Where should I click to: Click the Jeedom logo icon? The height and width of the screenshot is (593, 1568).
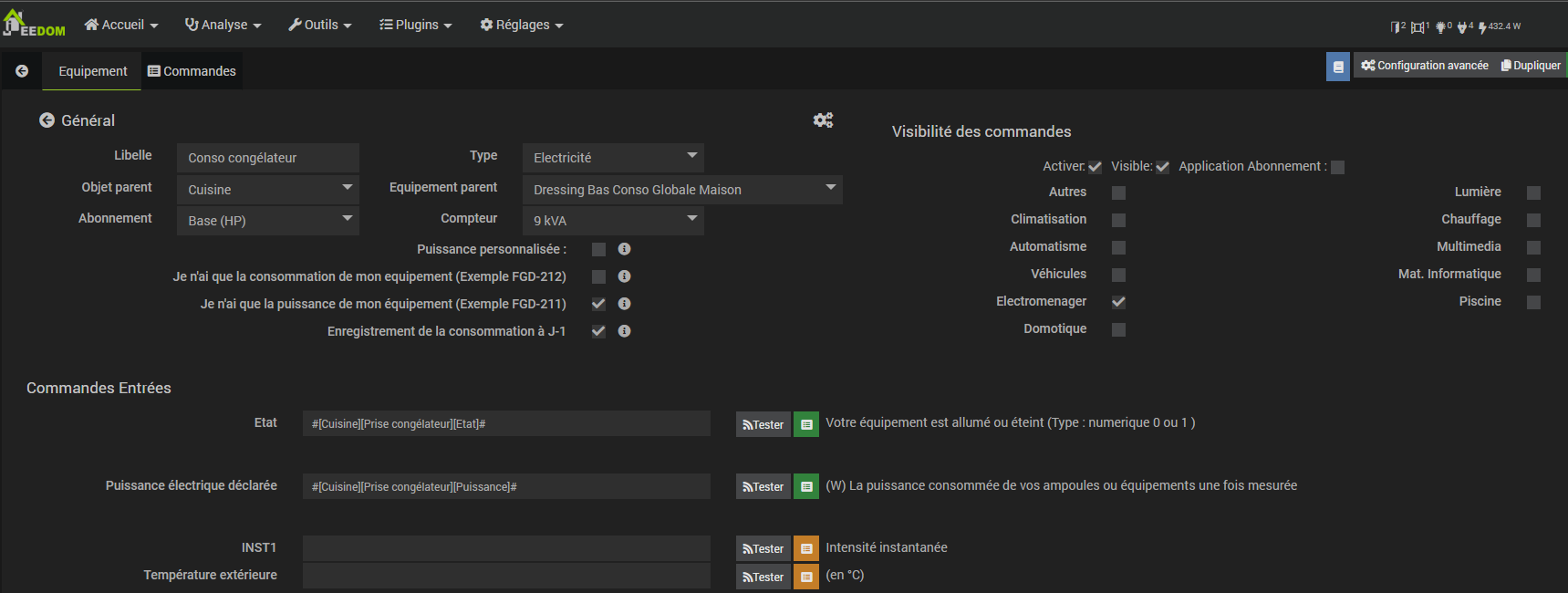(x=34, y=25)
